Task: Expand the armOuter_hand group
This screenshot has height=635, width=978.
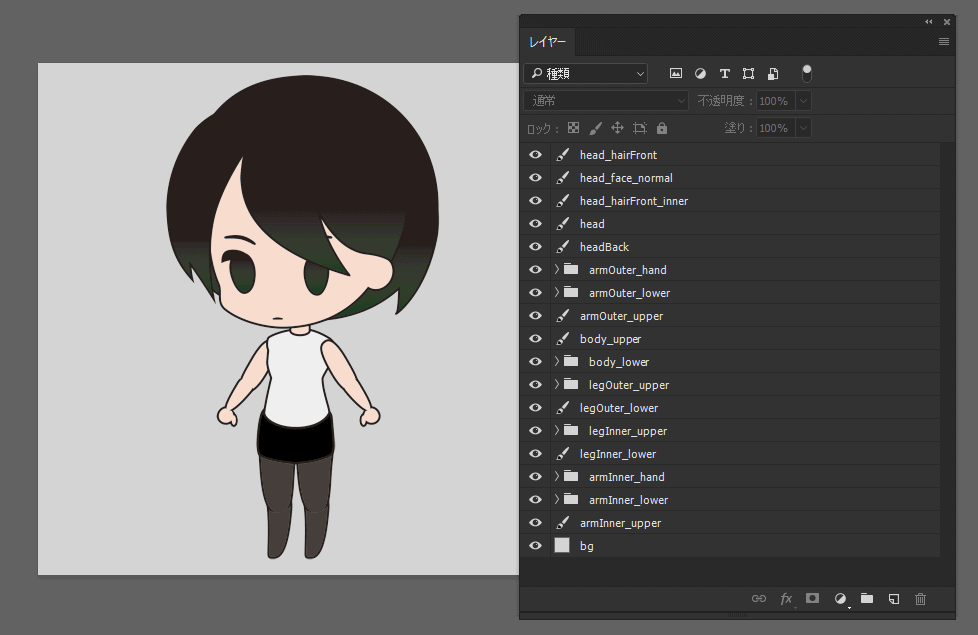Action: (x=557, y=270)
